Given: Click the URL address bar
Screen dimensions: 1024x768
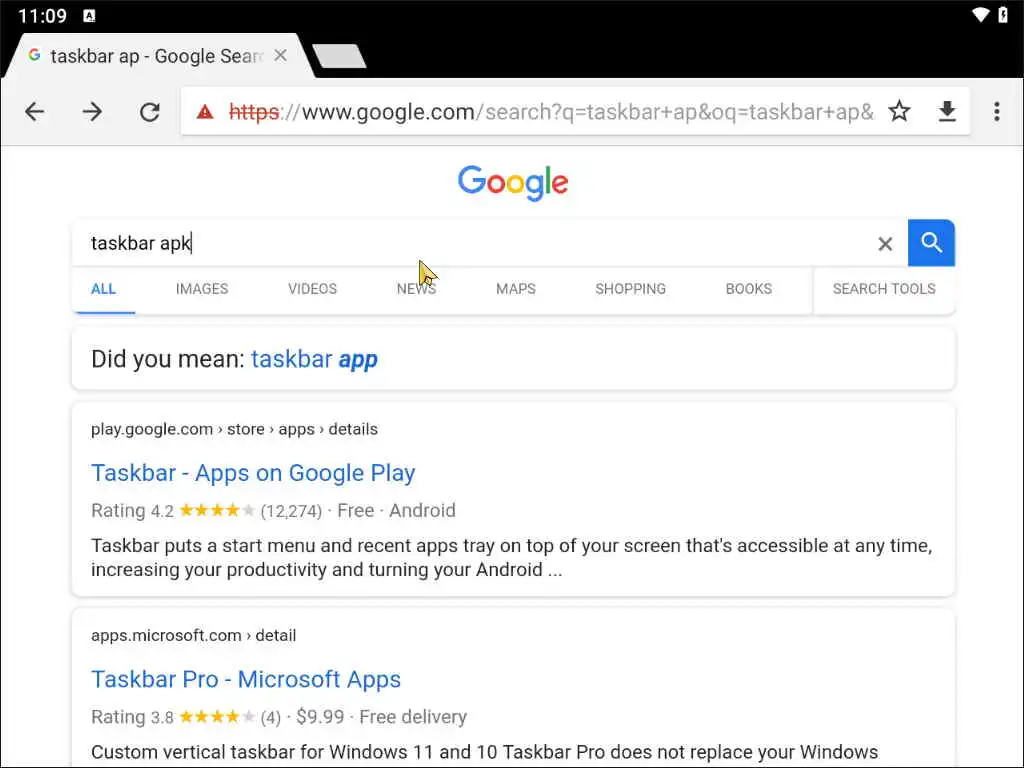Looking at the screenshot, I should 550,112.
